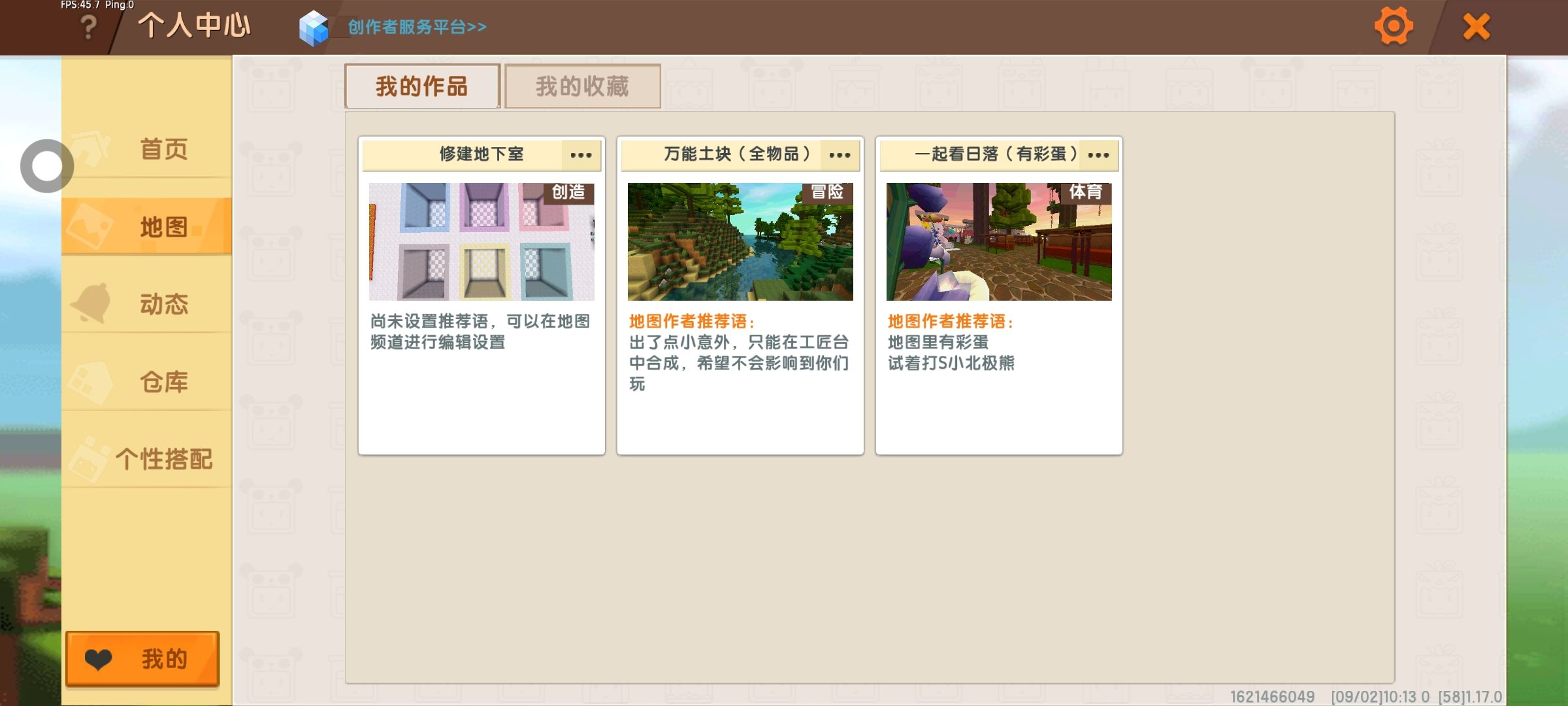Select the 我的作品 tab
This screenshot has height=706, width=1568.
click(x=422, y=86)
